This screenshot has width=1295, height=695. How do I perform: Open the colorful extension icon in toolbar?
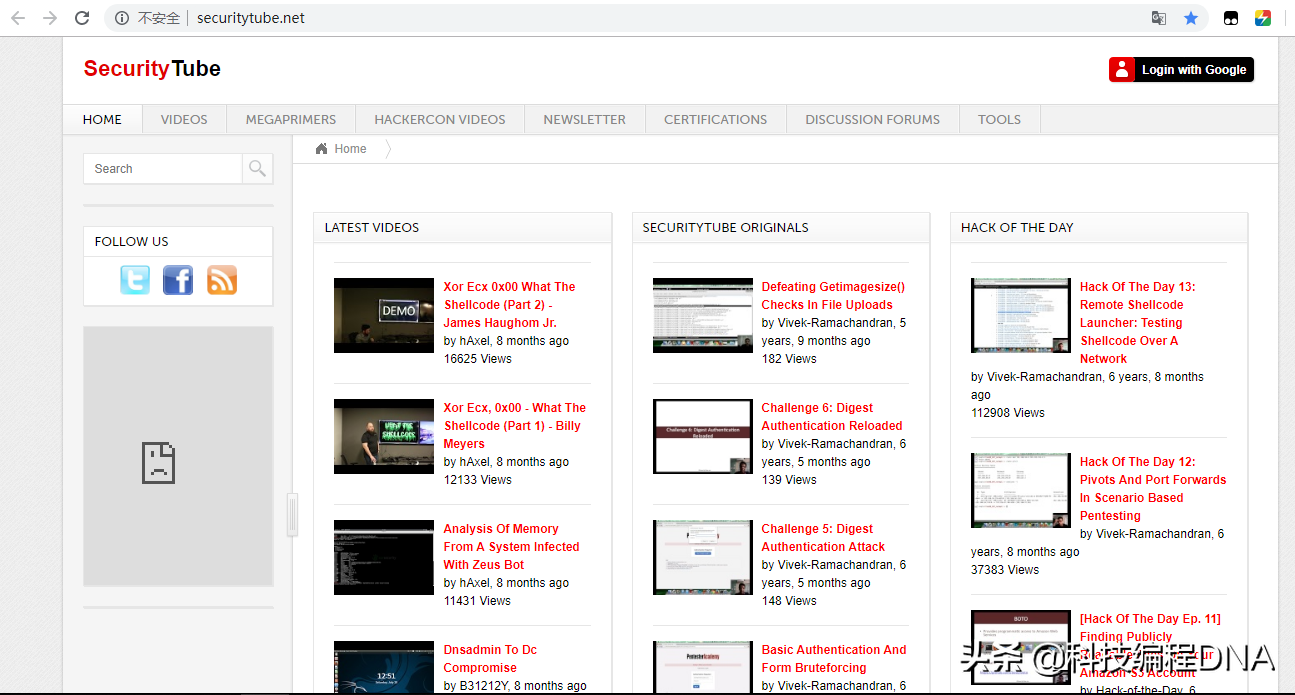click(x=1263, y=18)
